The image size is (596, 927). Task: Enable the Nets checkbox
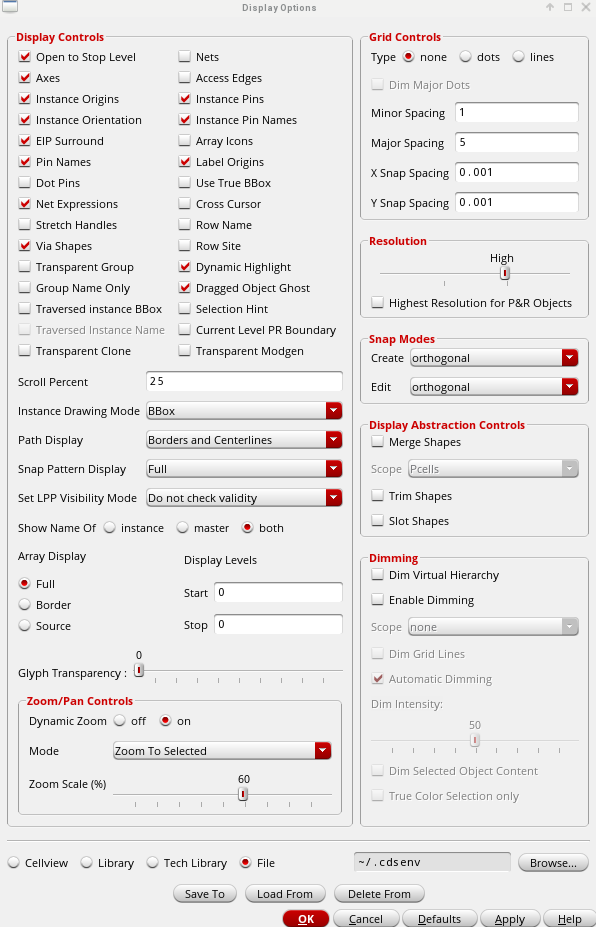pyautogui.click(x=184, y=57)
